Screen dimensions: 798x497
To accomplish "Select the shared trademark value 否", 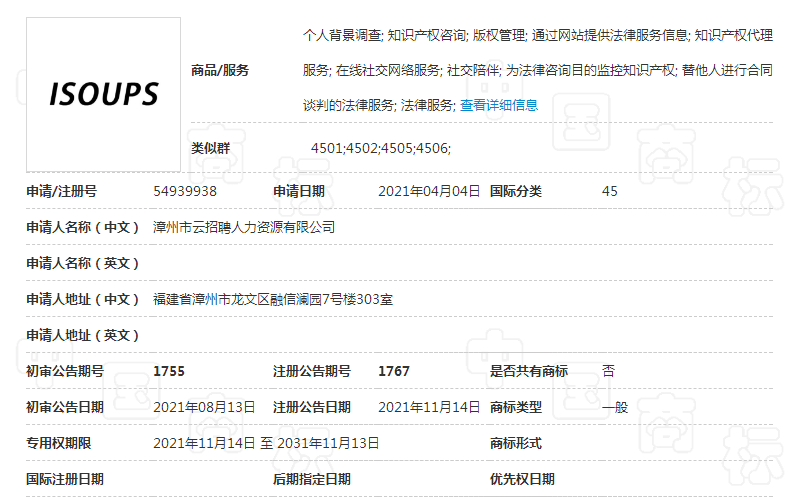I will click(x=608, y=371).
